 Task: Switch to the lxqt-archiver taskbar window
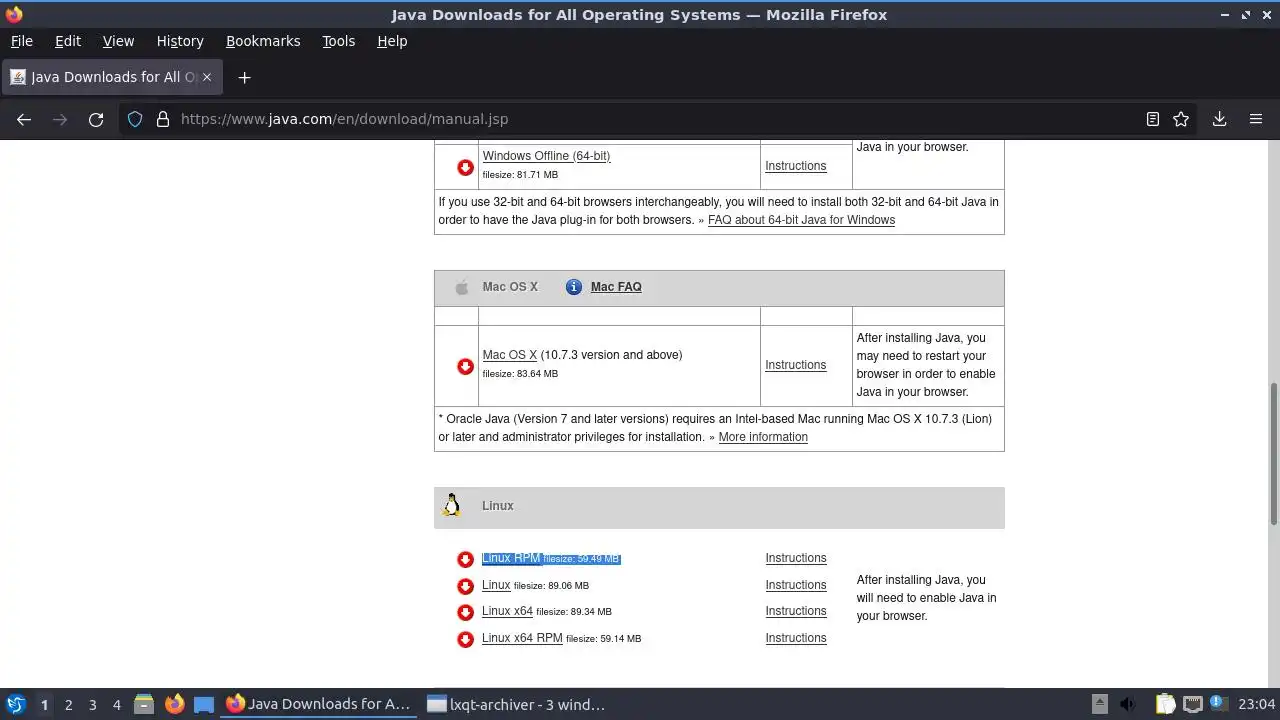coord(516,704)
